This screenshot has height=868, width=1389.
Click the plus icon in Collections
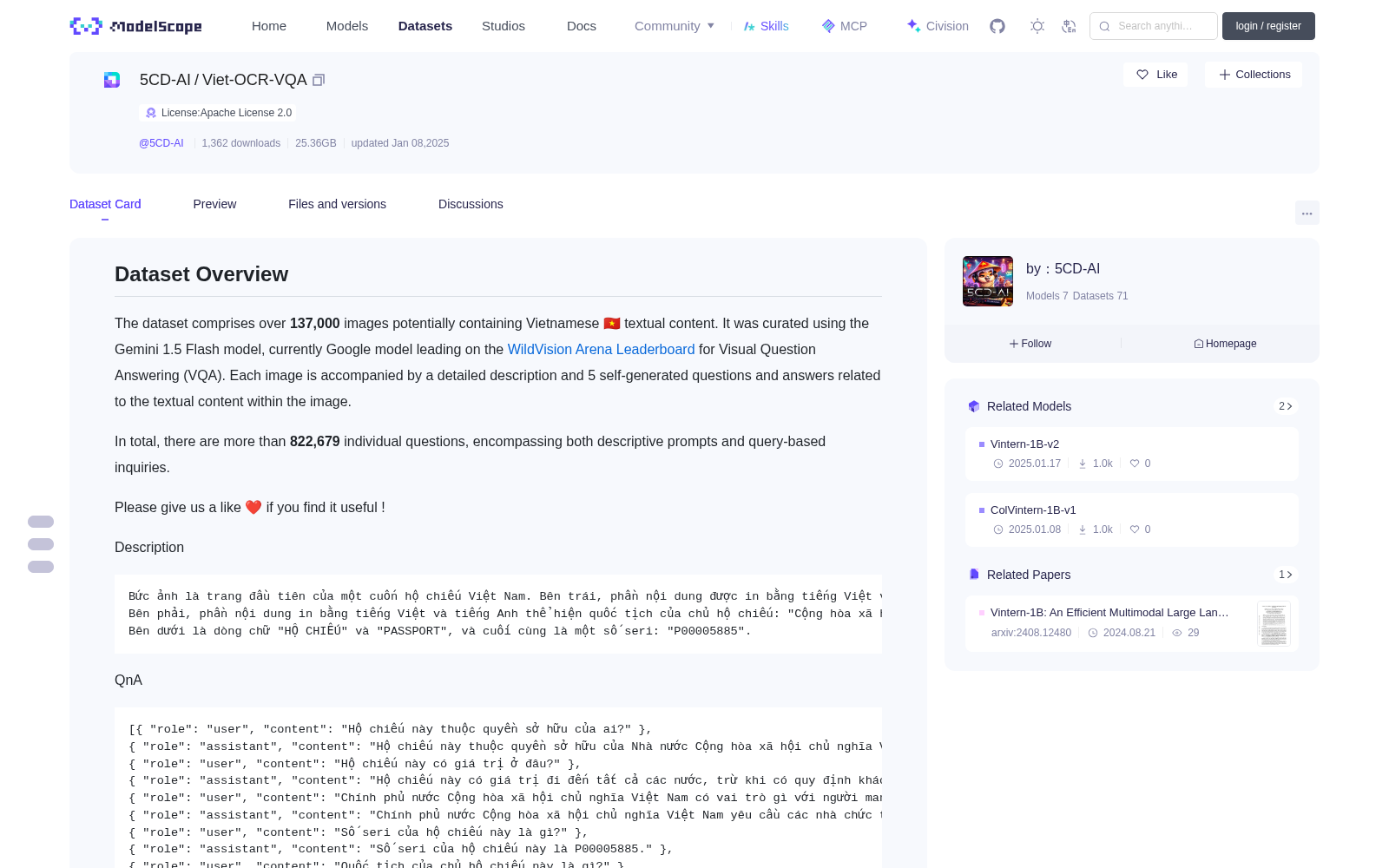coord(1225,75)
